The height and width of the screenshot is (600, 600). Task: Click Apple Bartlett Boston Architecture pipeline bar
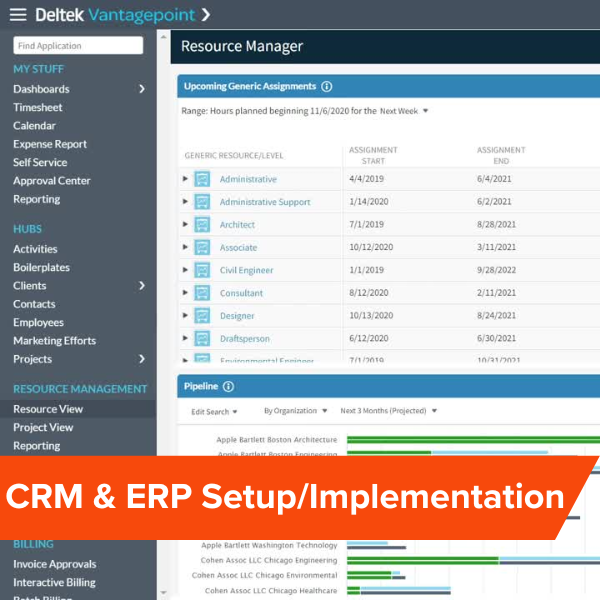coord(473,440)
